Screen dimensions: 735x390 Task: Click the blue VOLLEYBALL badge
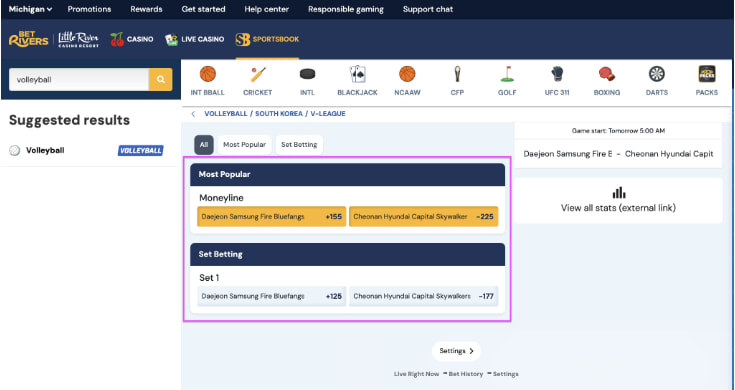click(x=141, y=150)
